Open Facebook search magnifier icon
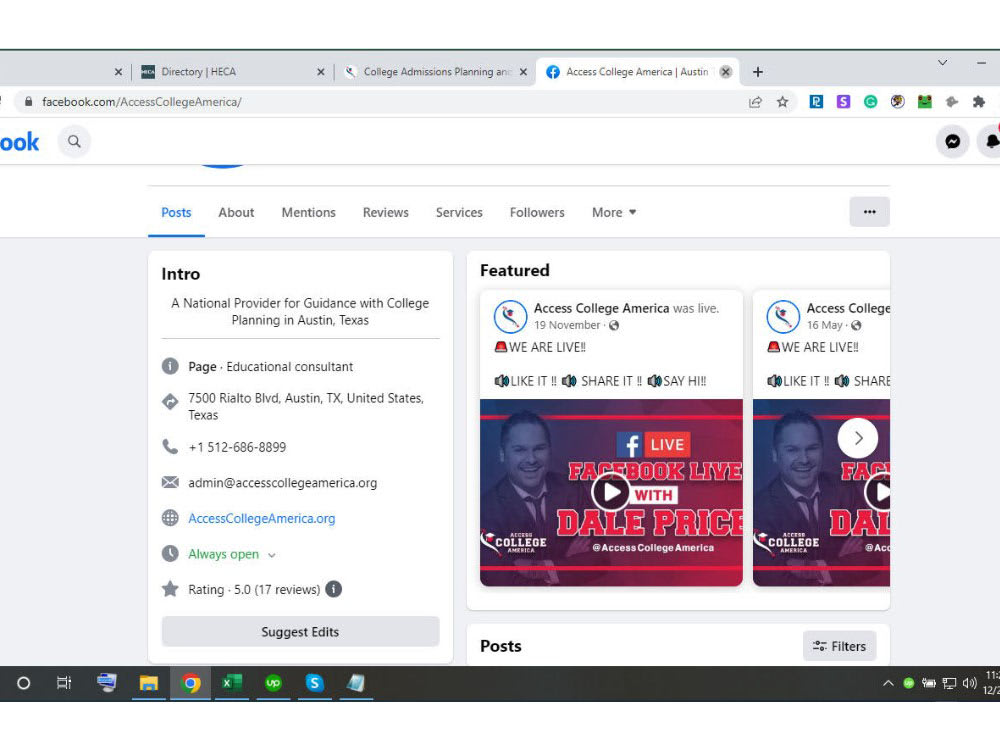This screenshot has height=750, width=1000. (74, 141)
